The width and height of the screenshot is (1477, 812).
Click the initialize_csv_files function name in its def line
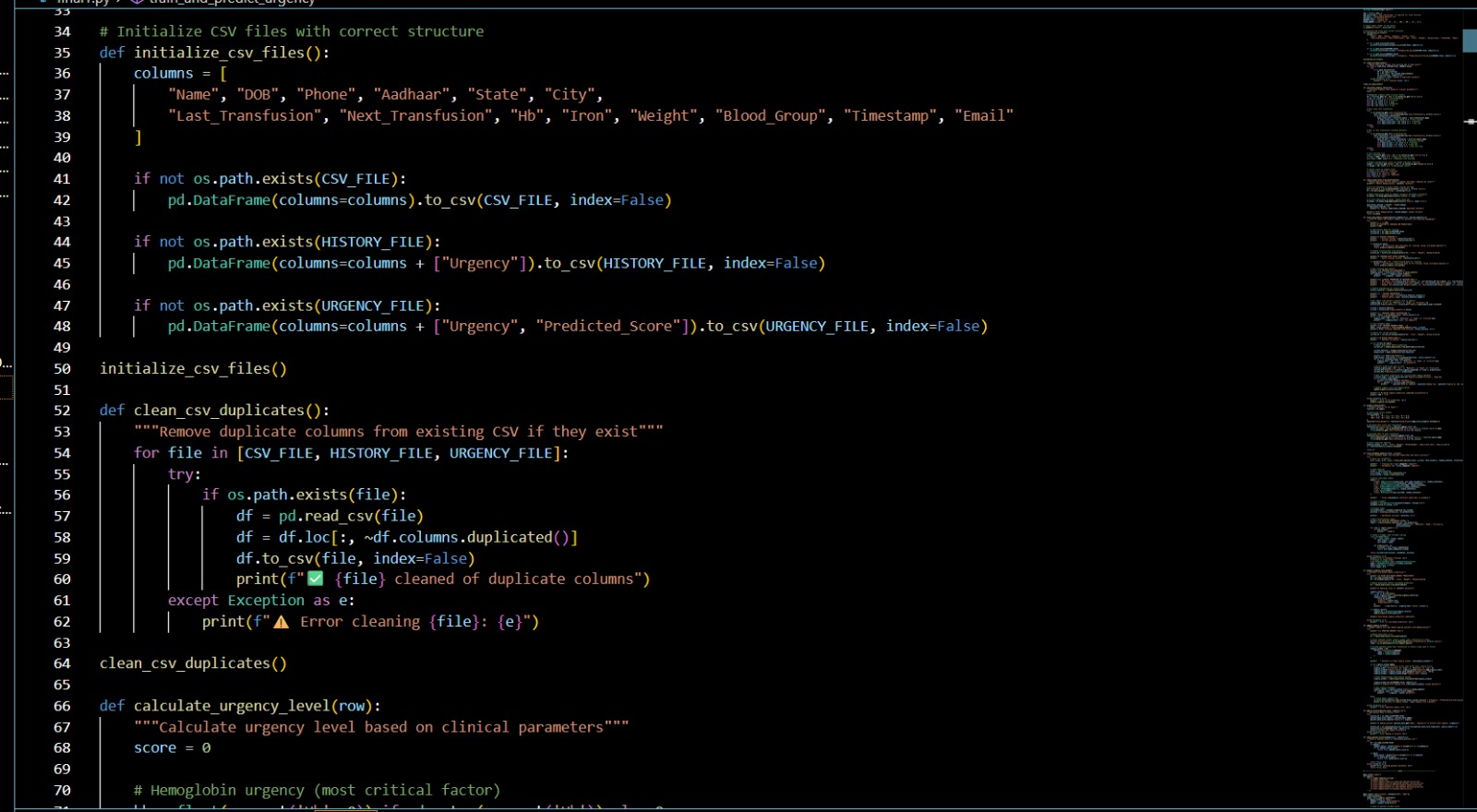click(x=219, y=53)
